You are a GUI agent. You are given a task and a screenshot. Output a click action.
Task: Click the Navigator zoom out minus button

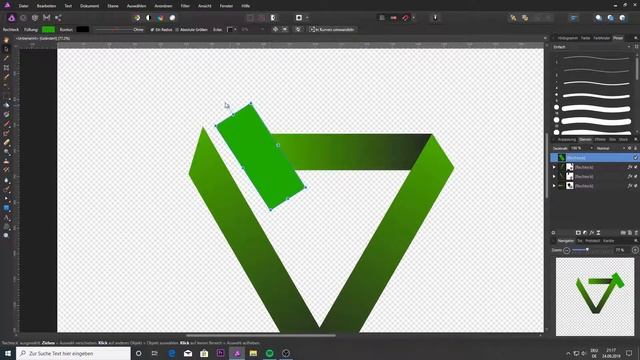(x=567, y=250)
